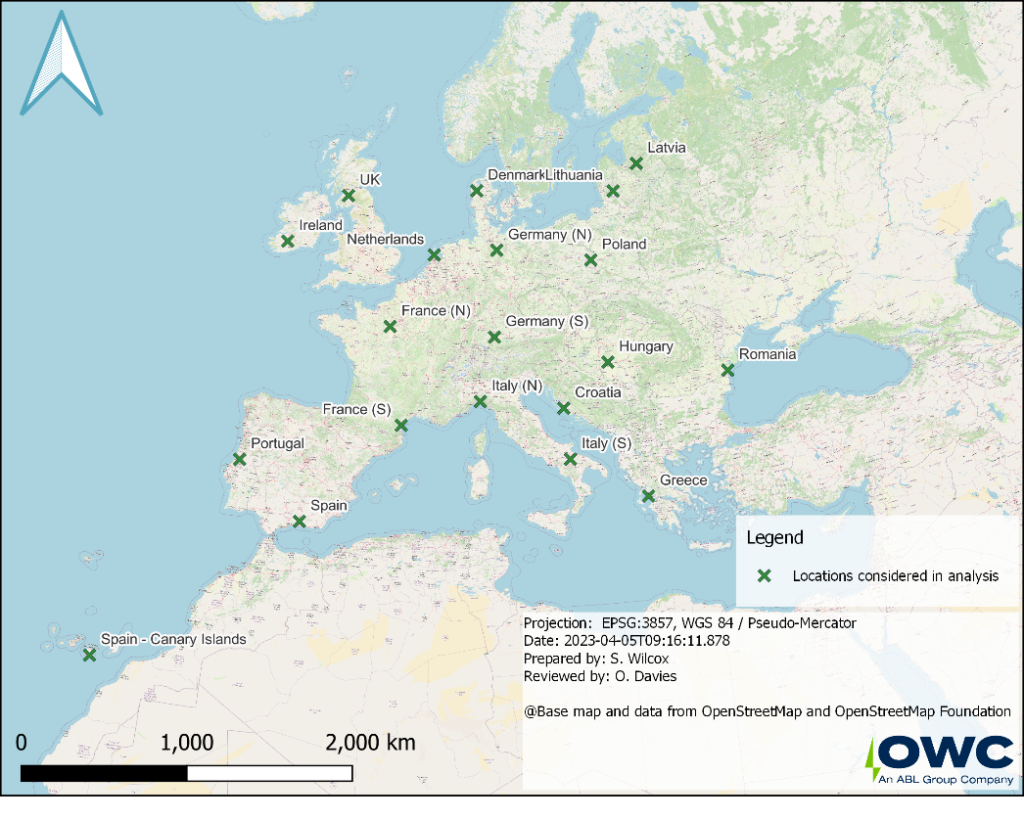The height and width of the screenshot is (820, 1024).
Task: Select the Latvia green X marker
Action: tap(636, 163)
